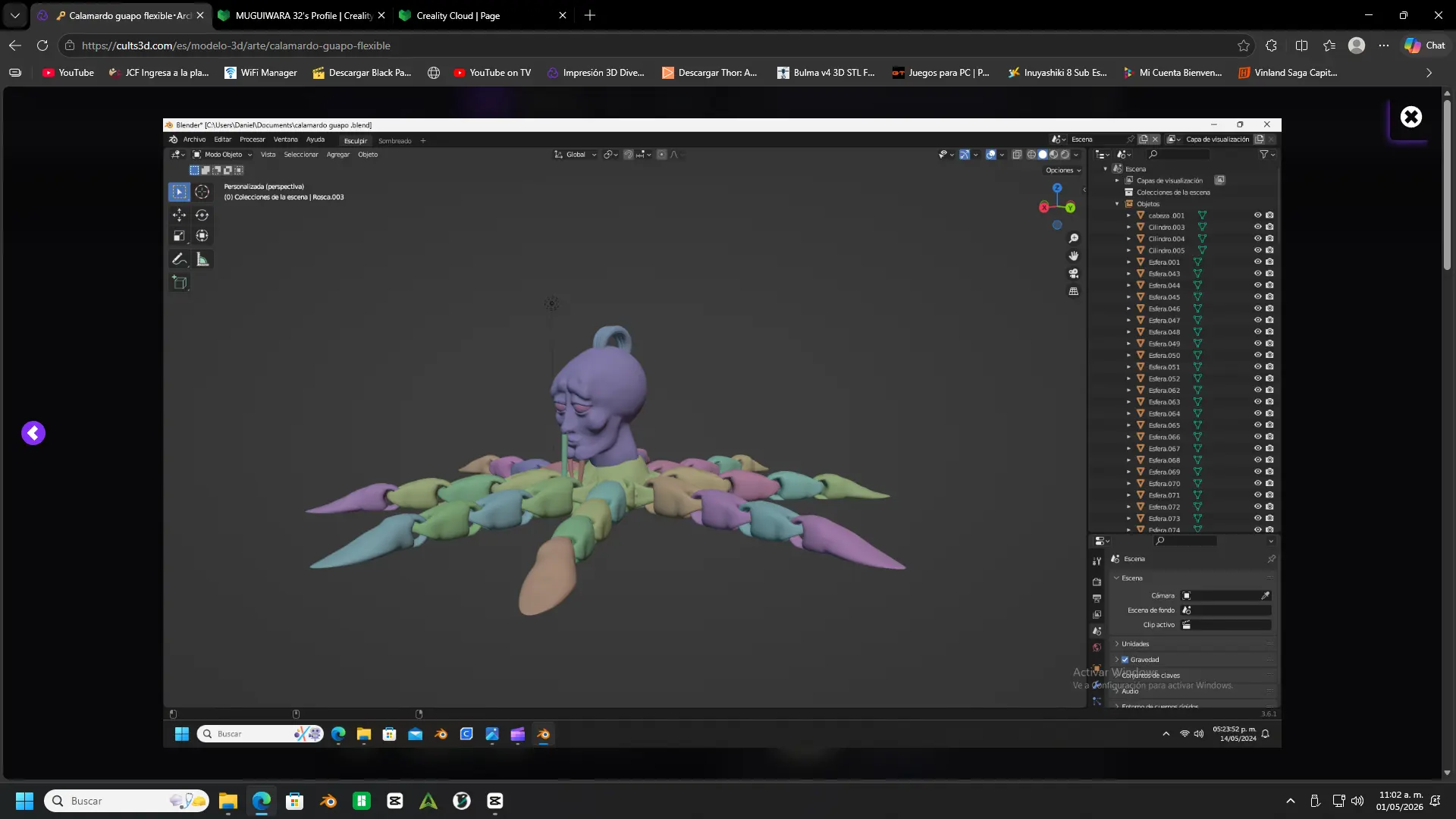Close the Calamardo guapo flexible tab

pos(200,15)
